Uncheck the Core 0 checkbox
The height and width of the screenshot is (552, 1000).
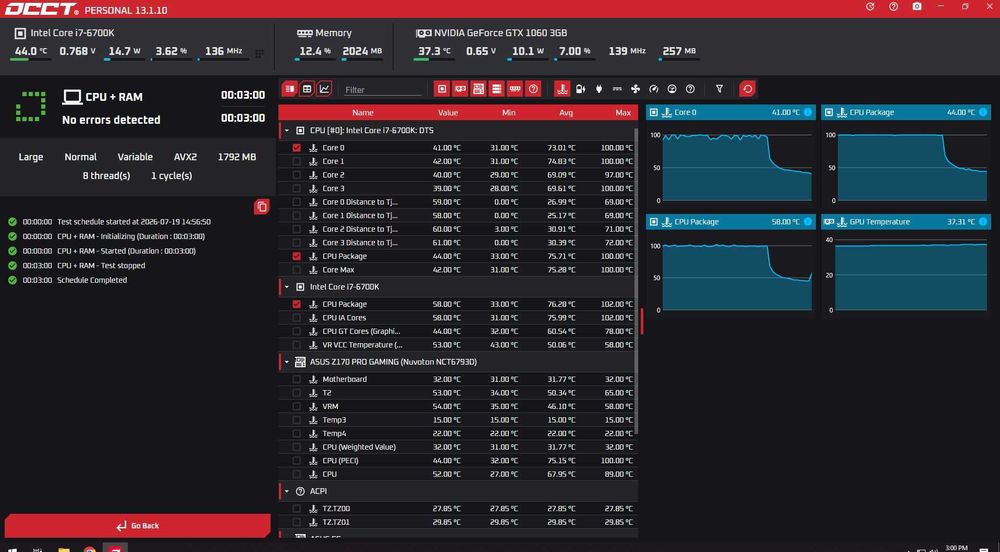click(x=297, y=148)
